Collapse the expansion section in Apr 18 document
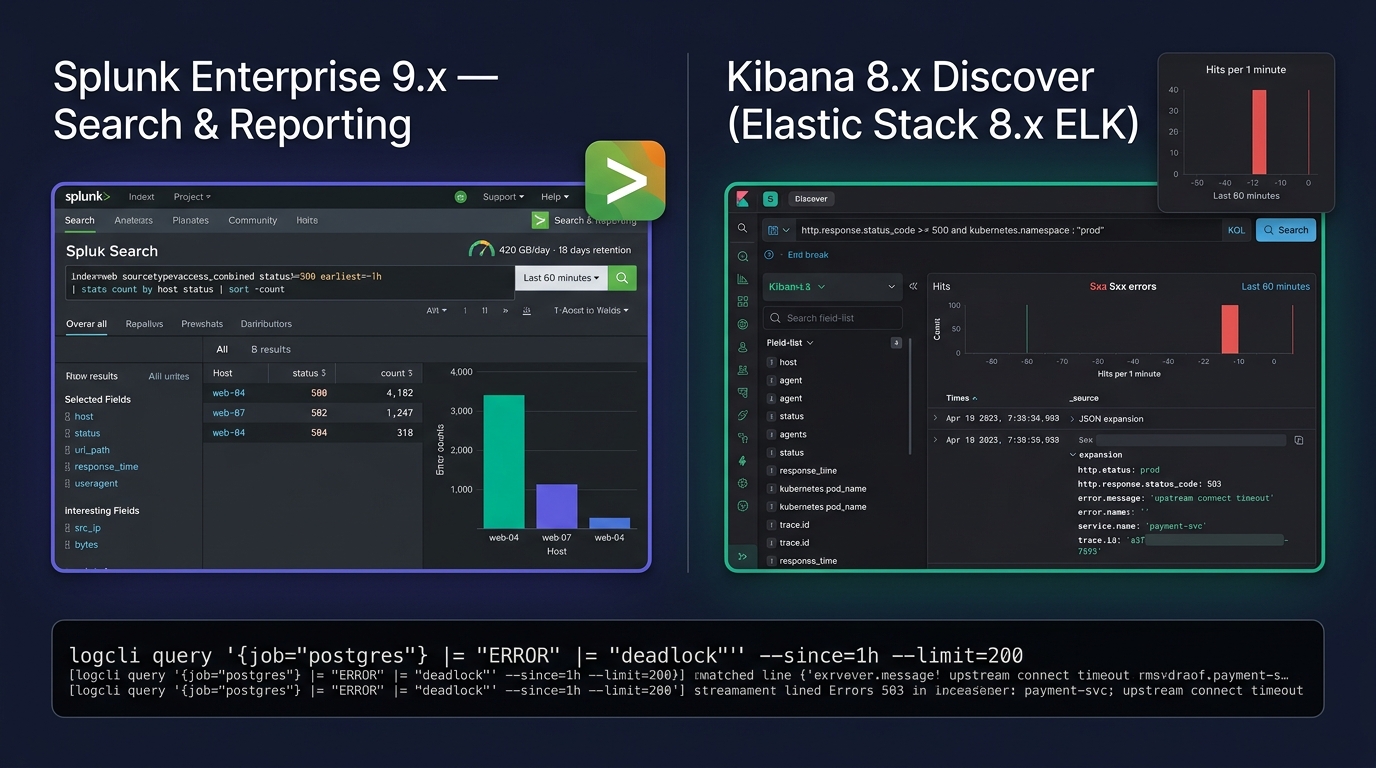 point(1073,455)
